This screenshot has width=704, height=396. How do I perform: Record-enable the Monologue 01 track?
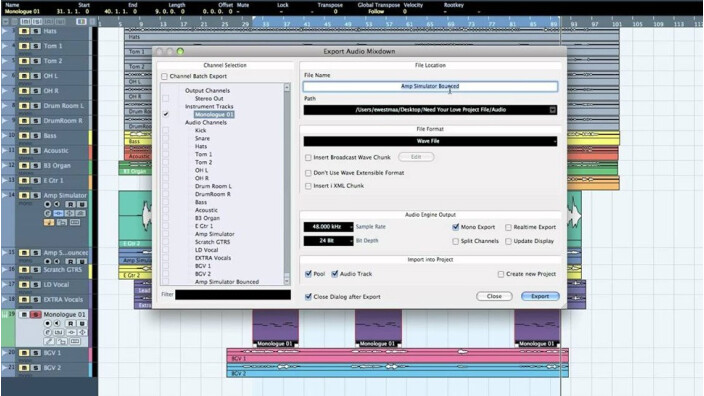(47, 323)
